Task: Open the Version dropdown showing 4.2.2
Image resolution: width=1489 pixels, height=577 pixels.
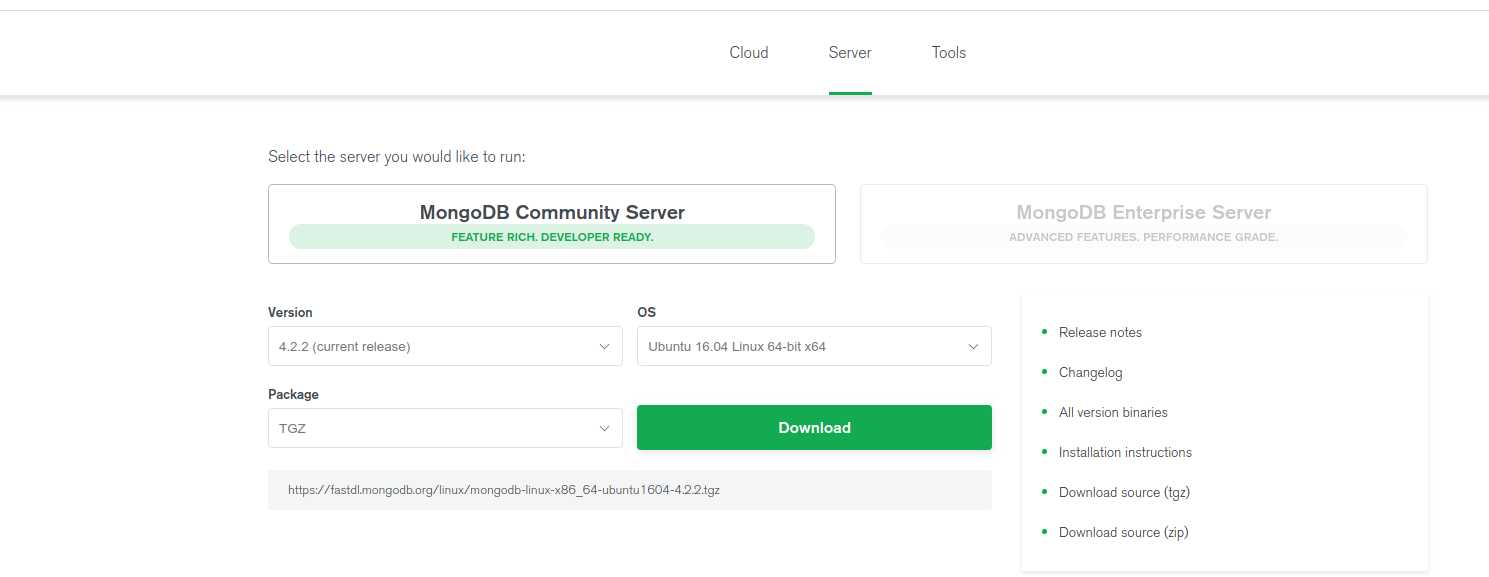Action: click(x=445, y=346)
